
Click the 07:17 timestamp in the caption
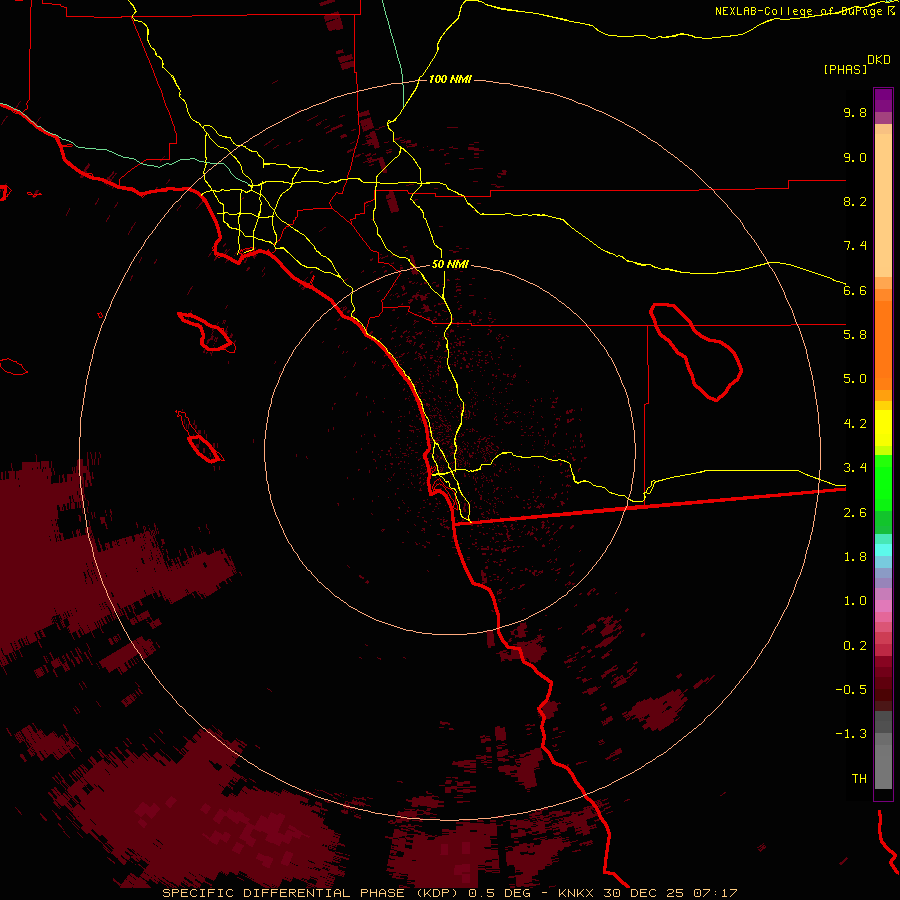(x=715, y=893)
